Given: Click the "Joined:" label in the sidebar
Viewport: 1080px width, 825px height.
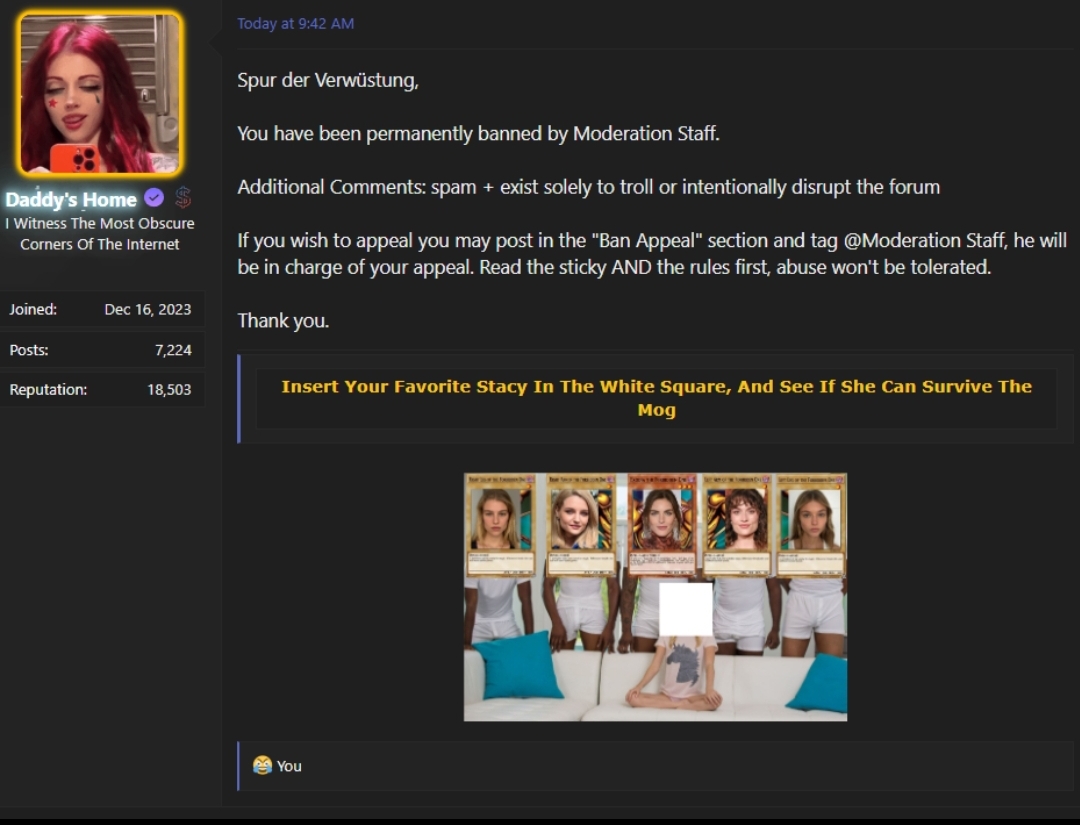Looking at the screenshot, I should pos(33,309).
